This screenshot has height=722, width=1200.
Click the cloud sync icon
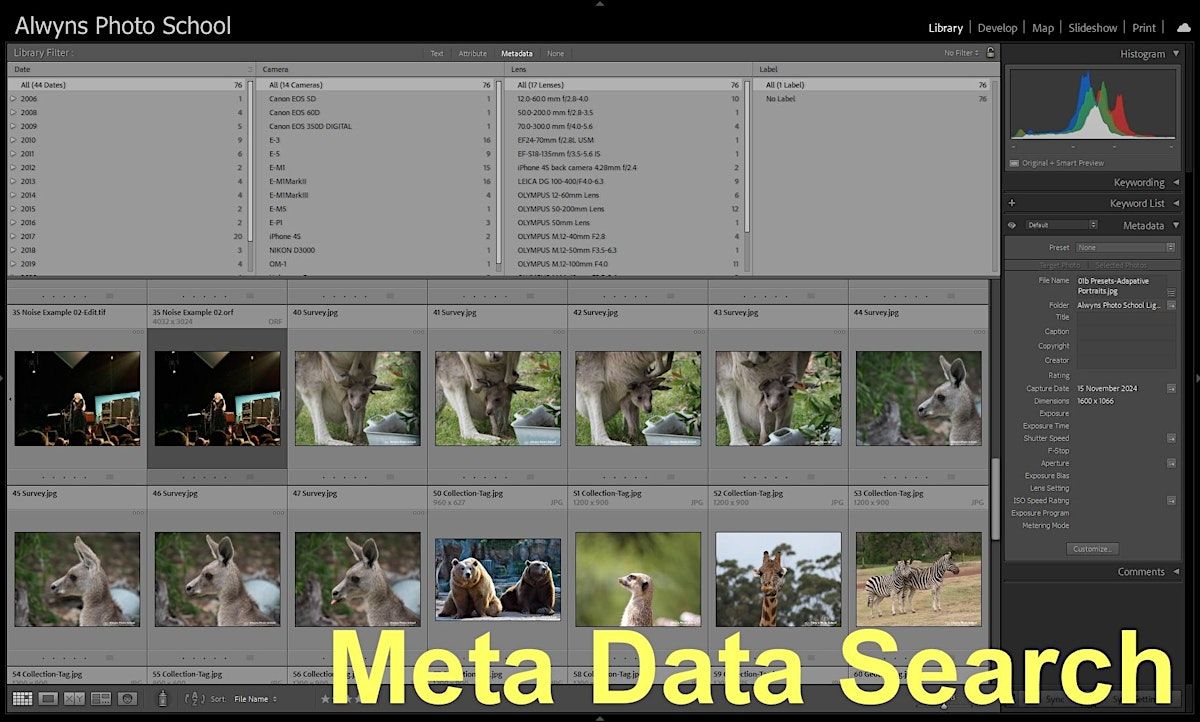(x=1183, y=28)
